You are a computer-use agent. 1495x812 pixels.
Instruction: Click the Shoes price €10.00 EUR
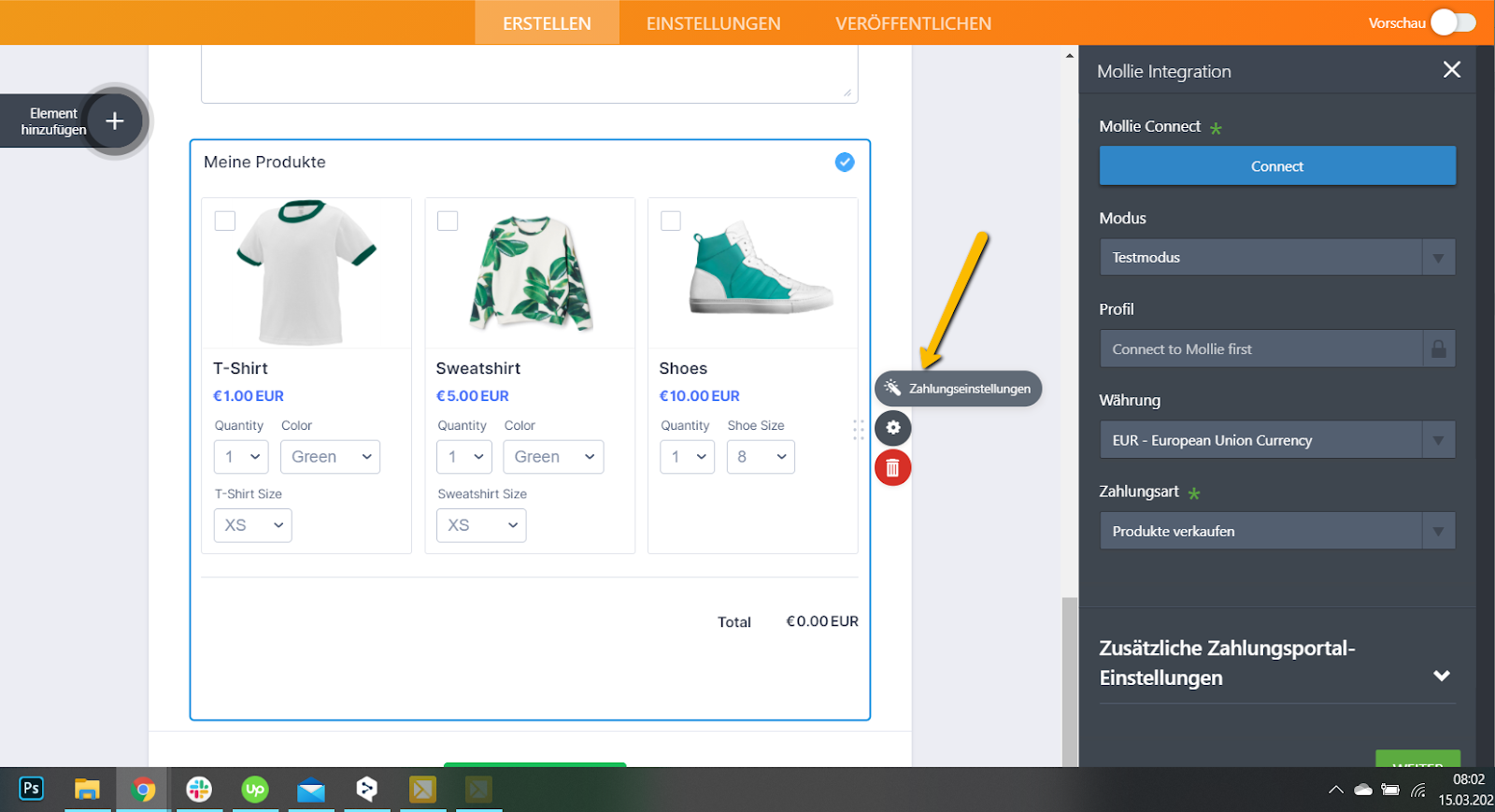coord(699,396)
